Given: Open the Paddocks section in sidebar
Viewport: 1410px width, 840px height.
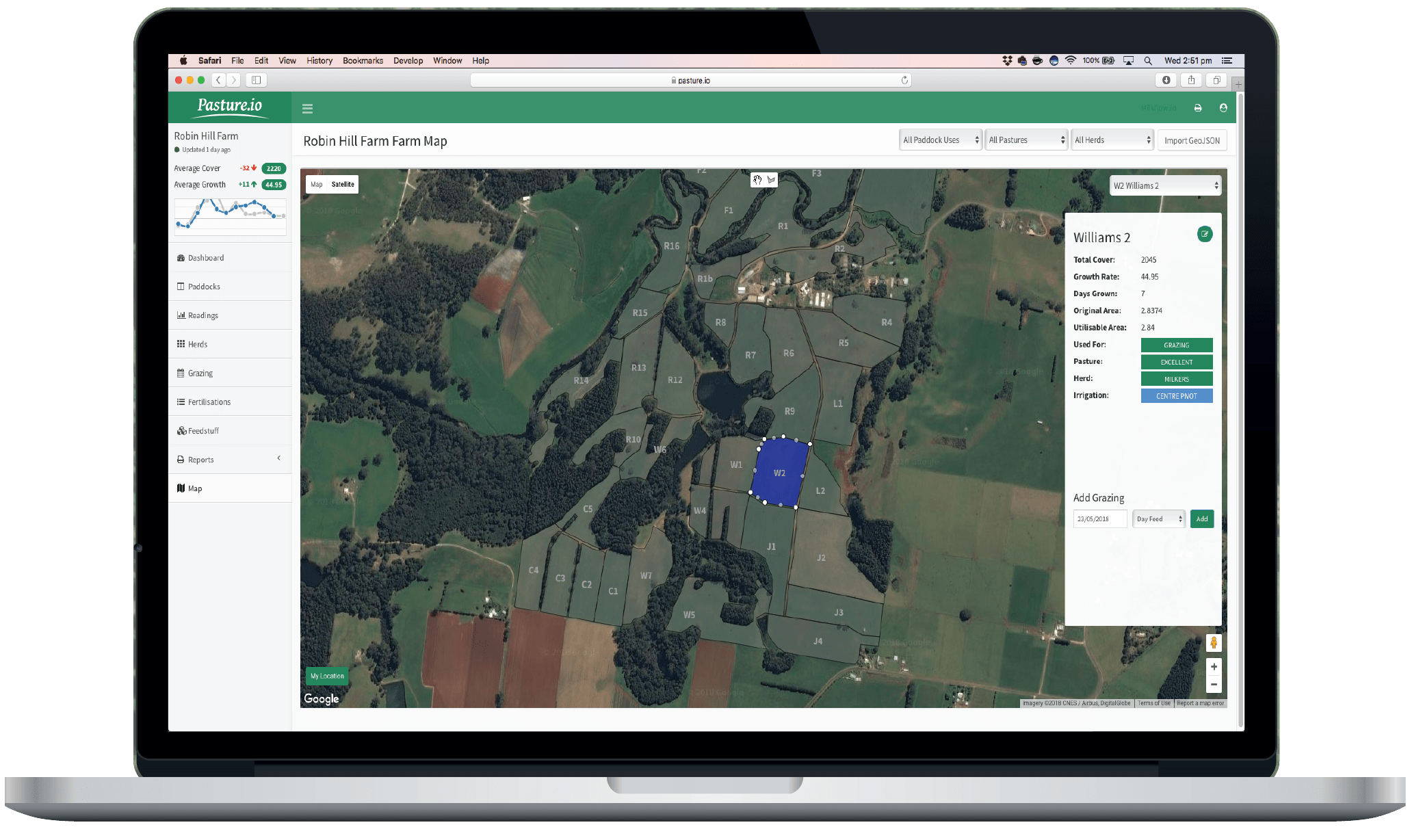Looking at the screenshot, I should coord(205,286).
